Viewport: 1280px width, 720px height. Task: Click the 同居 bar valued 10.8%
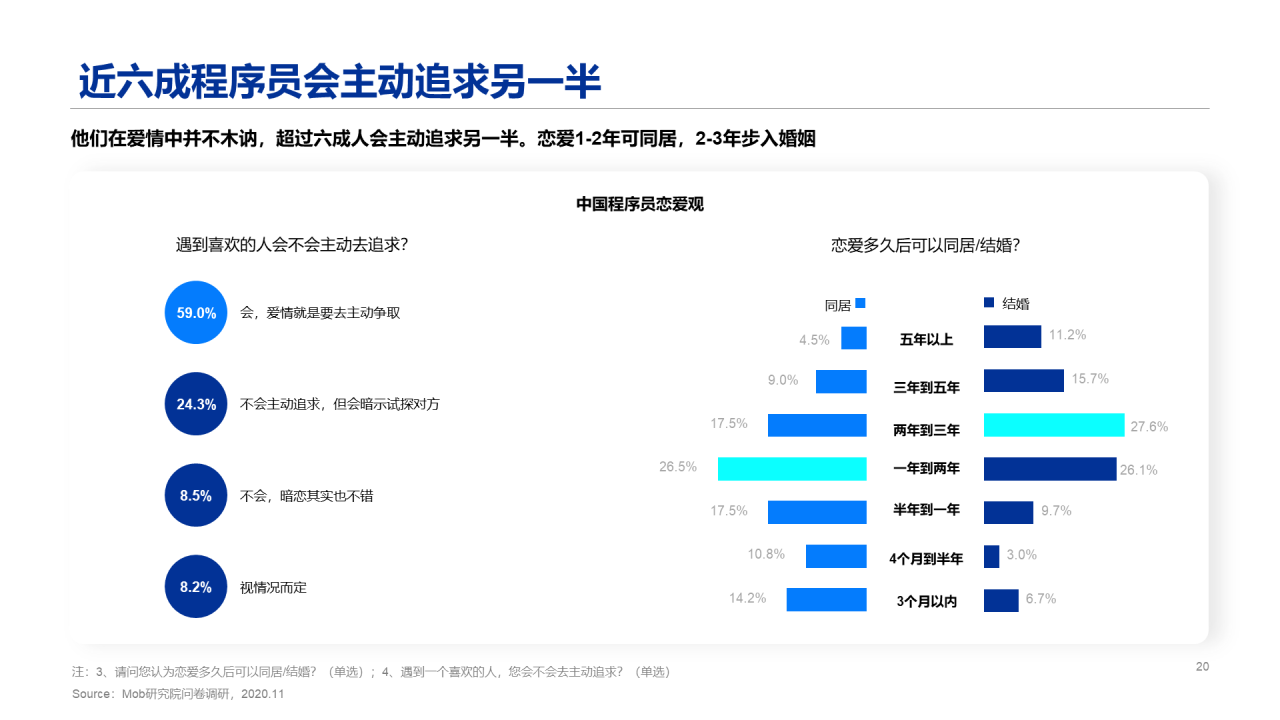[x=836, y=556]
